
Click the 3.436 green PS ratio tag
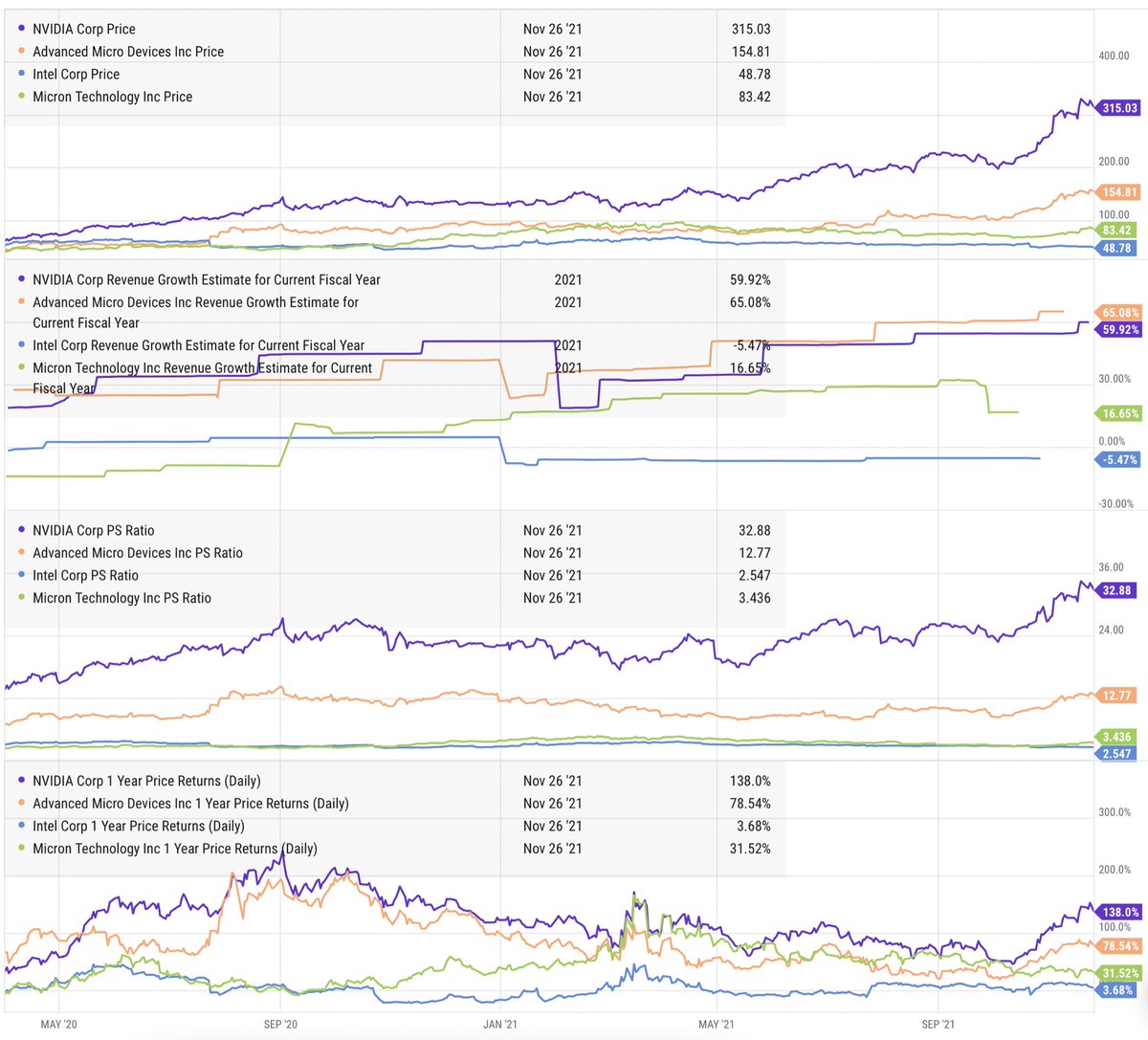coord(1115,737)
